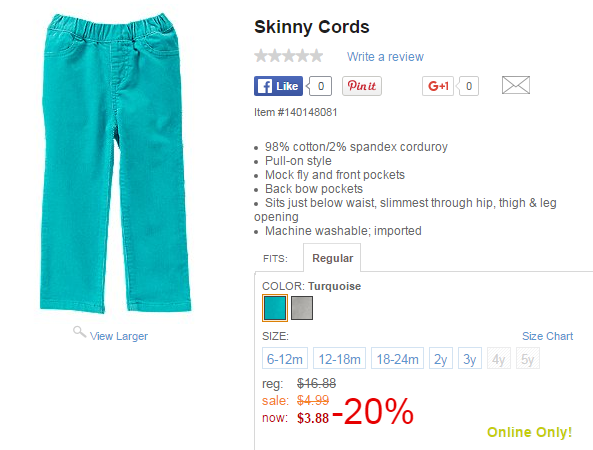The width and height of the screenshot is (593, 450).
Task: Click the Facebook like count bubble
Action: (x=320, y=86)
